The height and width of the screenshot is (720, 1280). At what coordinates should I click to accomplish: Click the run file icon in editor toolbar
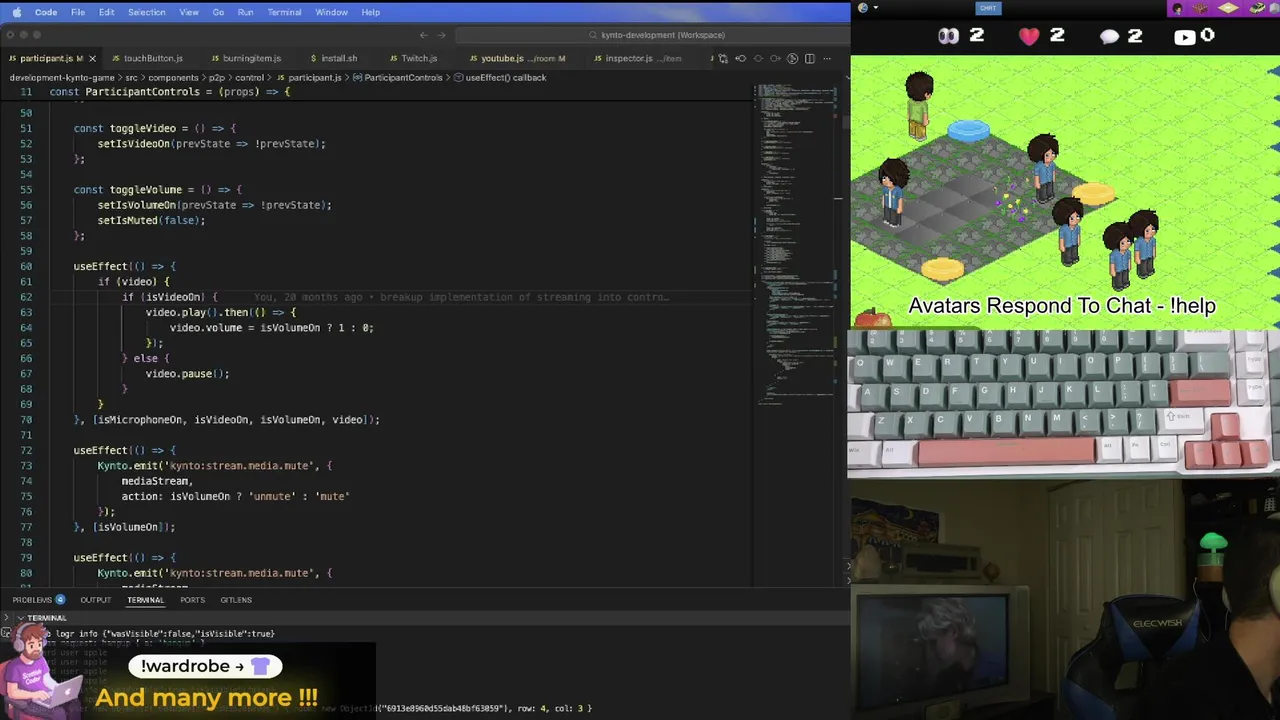click(x=793, y=58)
